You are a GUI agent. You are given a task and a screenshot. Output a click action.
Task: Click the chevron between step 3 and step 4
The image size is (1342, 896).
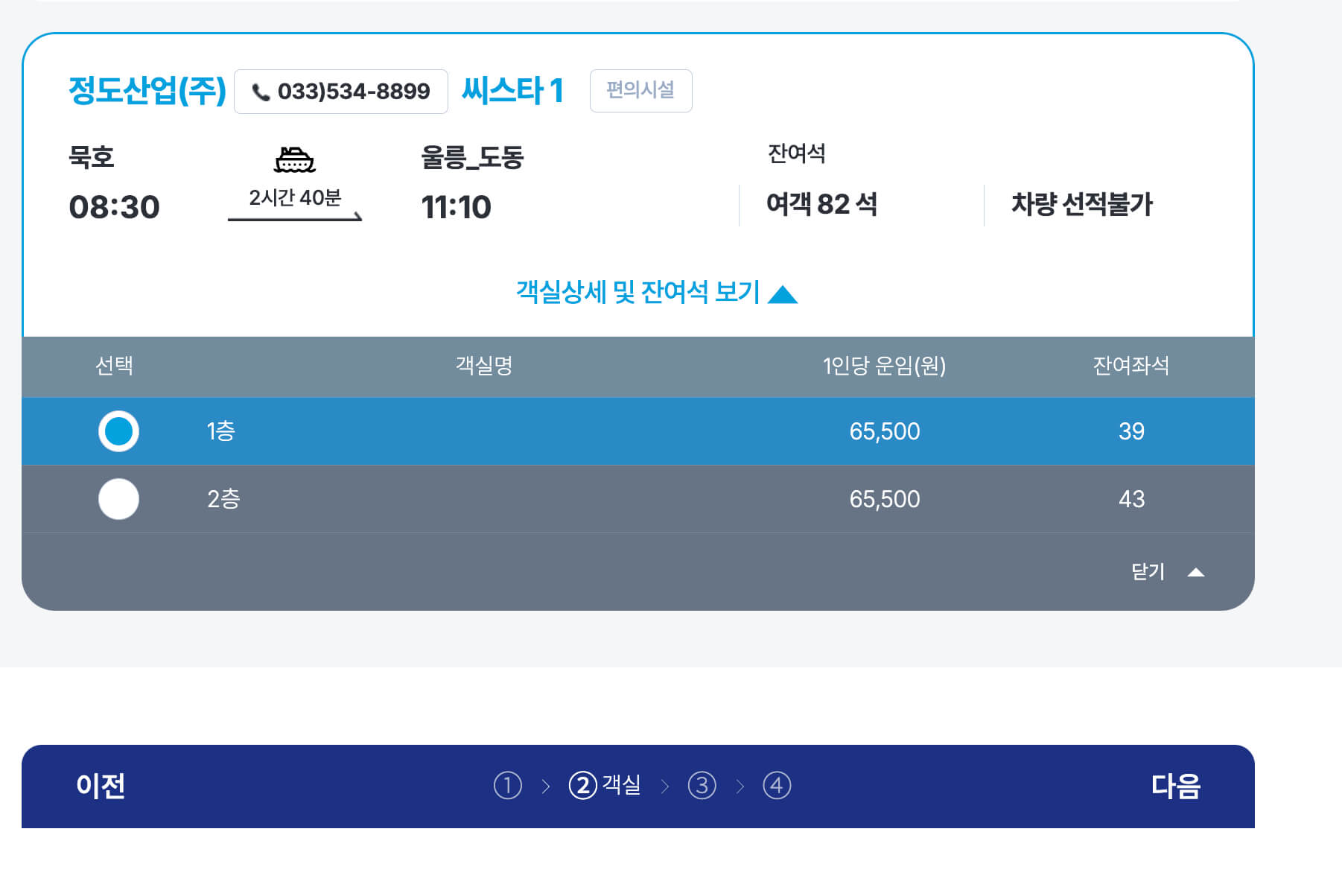pyautogui.click(x=741, y=786)
